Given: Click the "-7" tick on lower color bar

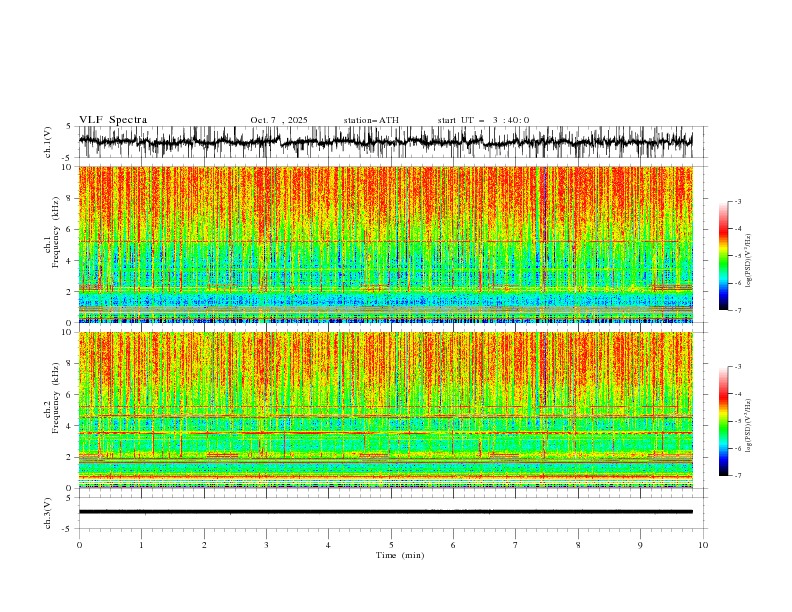Looking at the screenshot, I should [737, 476].
